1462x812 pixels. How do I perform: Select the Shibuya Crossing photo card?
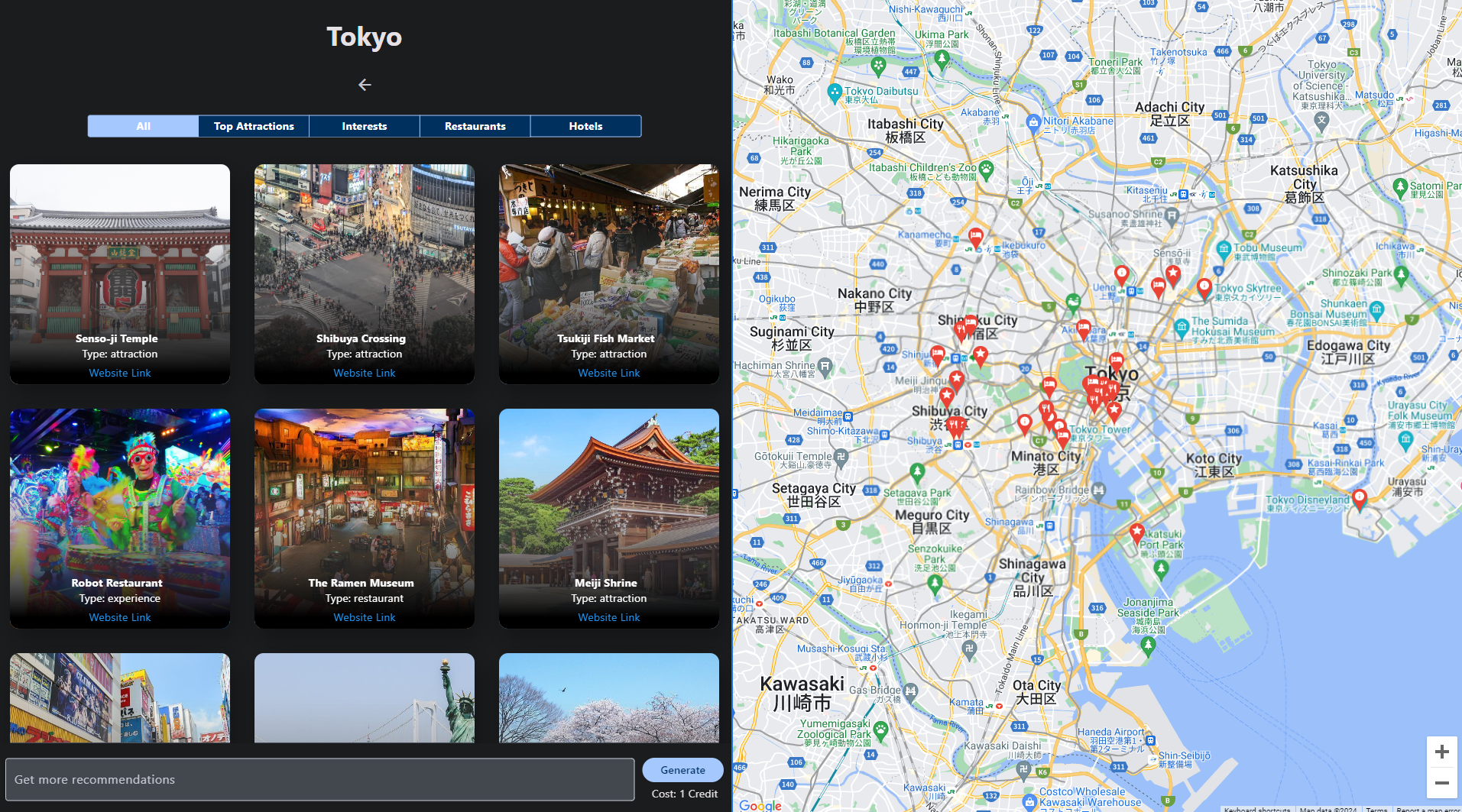tap(365, 274)
